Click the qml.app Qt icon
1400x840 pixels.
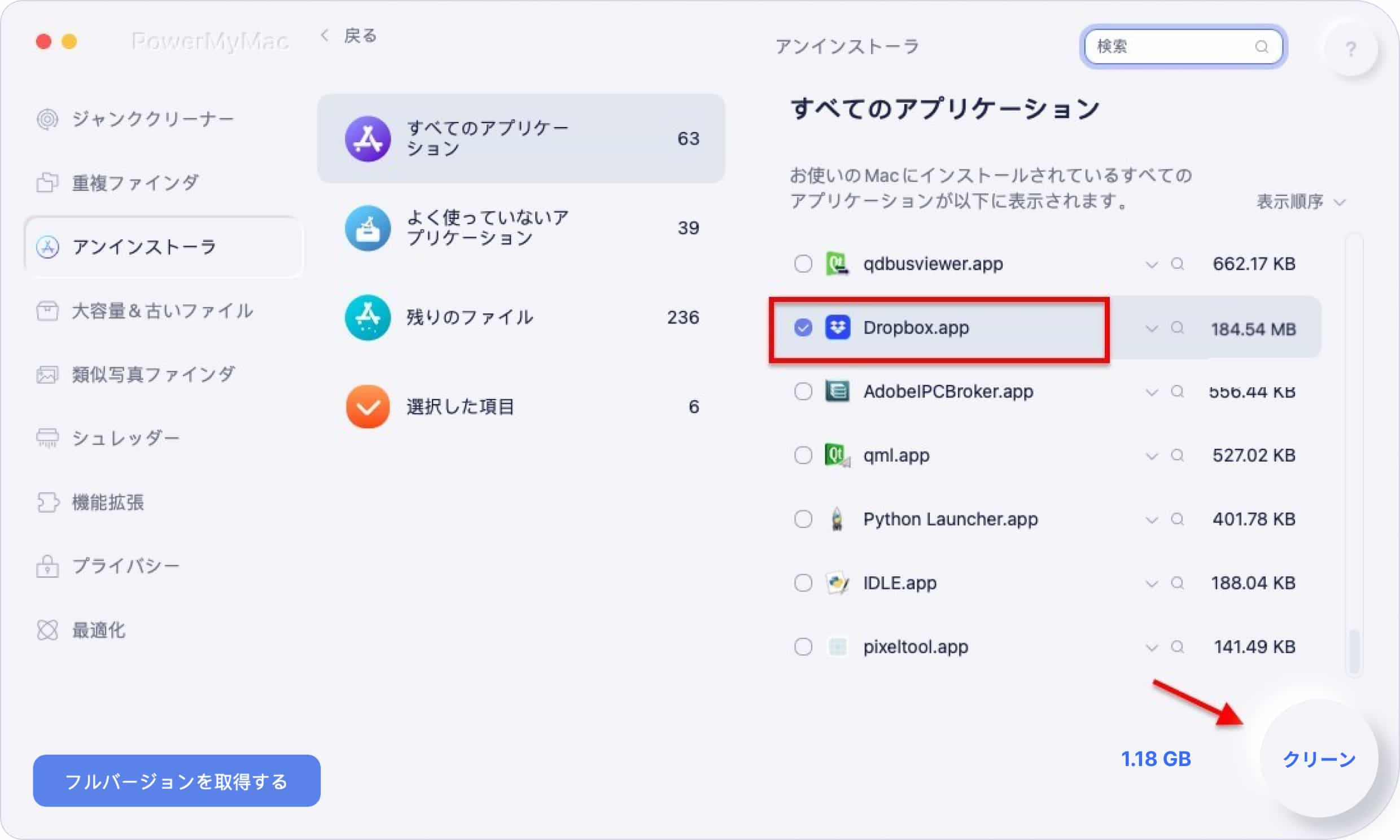837,455
